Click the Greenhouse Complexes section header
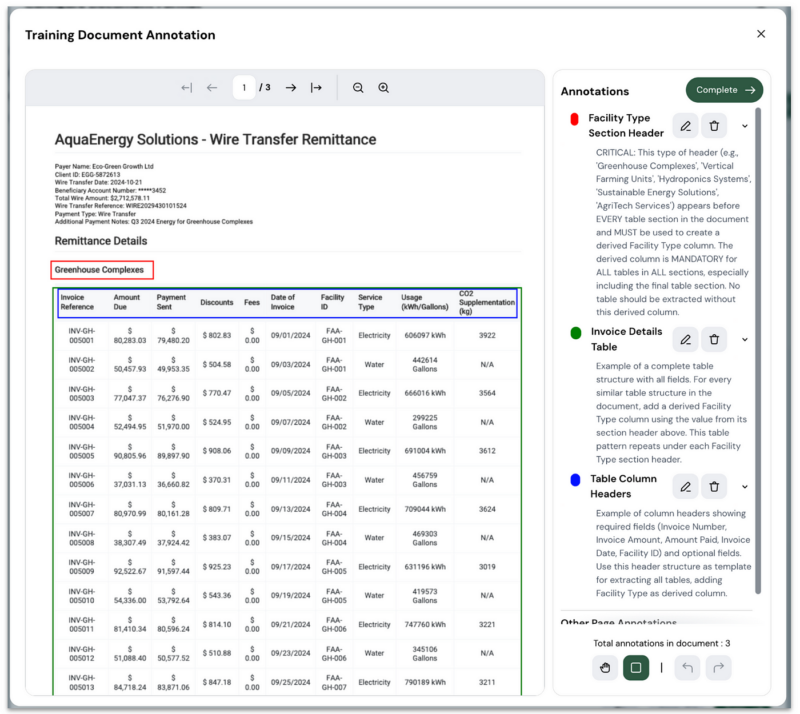 pyautogui.click(x=99, y=269)
